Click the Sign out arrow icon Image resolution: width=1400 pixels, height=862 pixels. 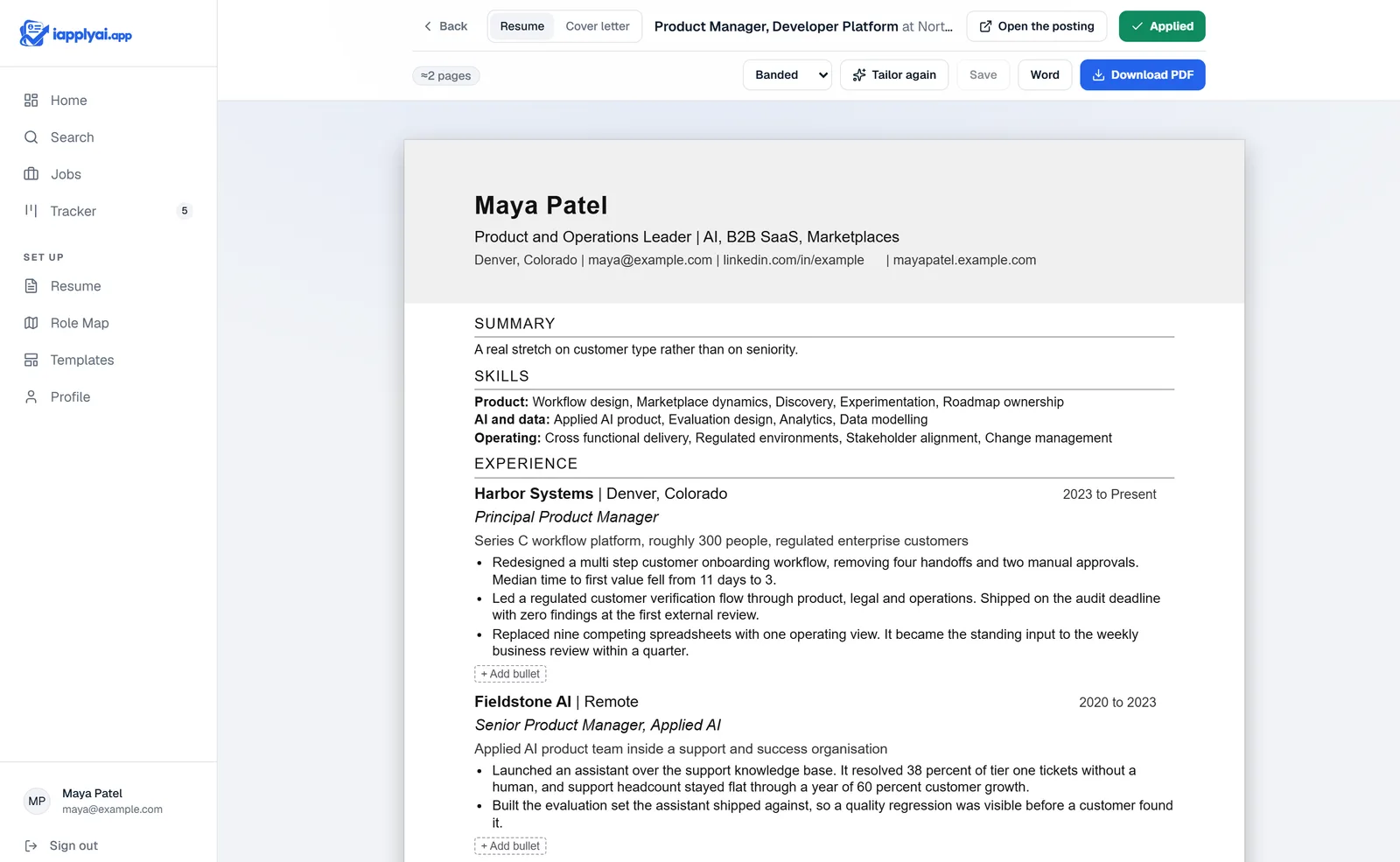(31, 845)
